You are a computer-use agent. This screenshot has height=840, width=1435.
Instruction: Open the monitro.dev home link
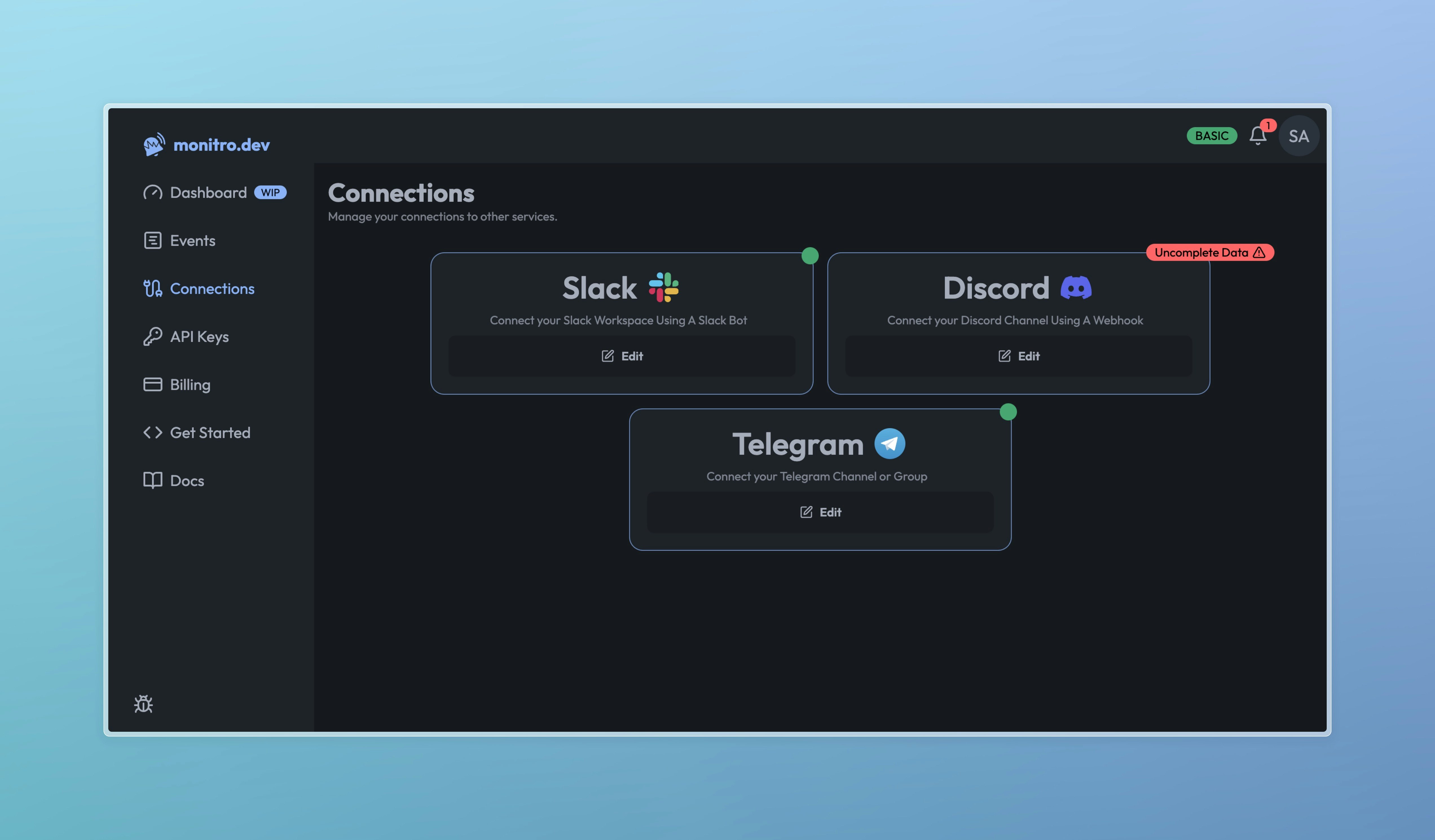206,145
